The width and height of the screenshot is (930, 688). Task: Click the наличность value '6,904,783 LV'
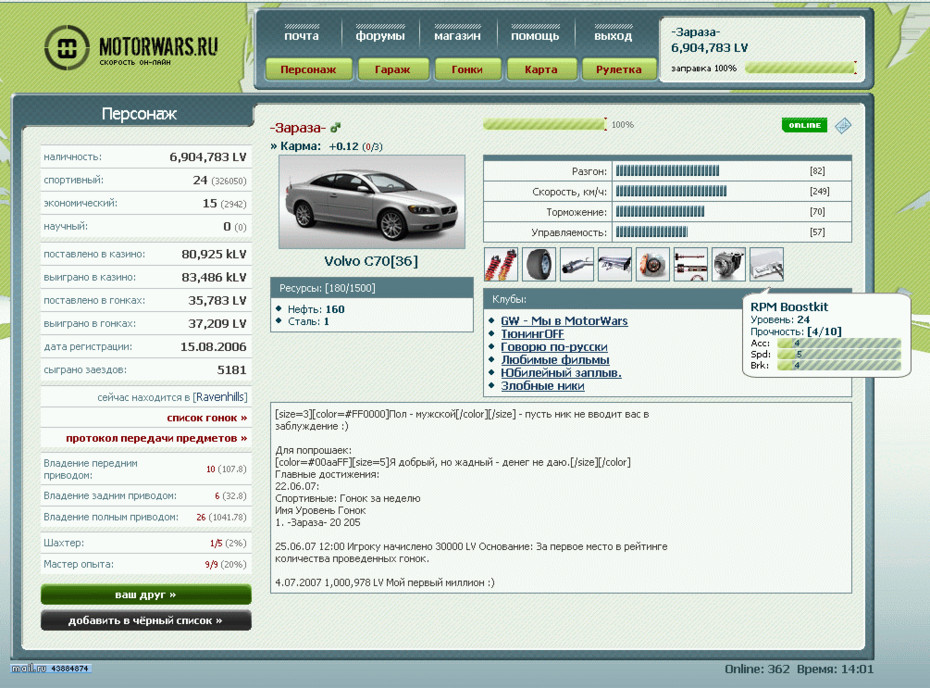pos(208,157)
